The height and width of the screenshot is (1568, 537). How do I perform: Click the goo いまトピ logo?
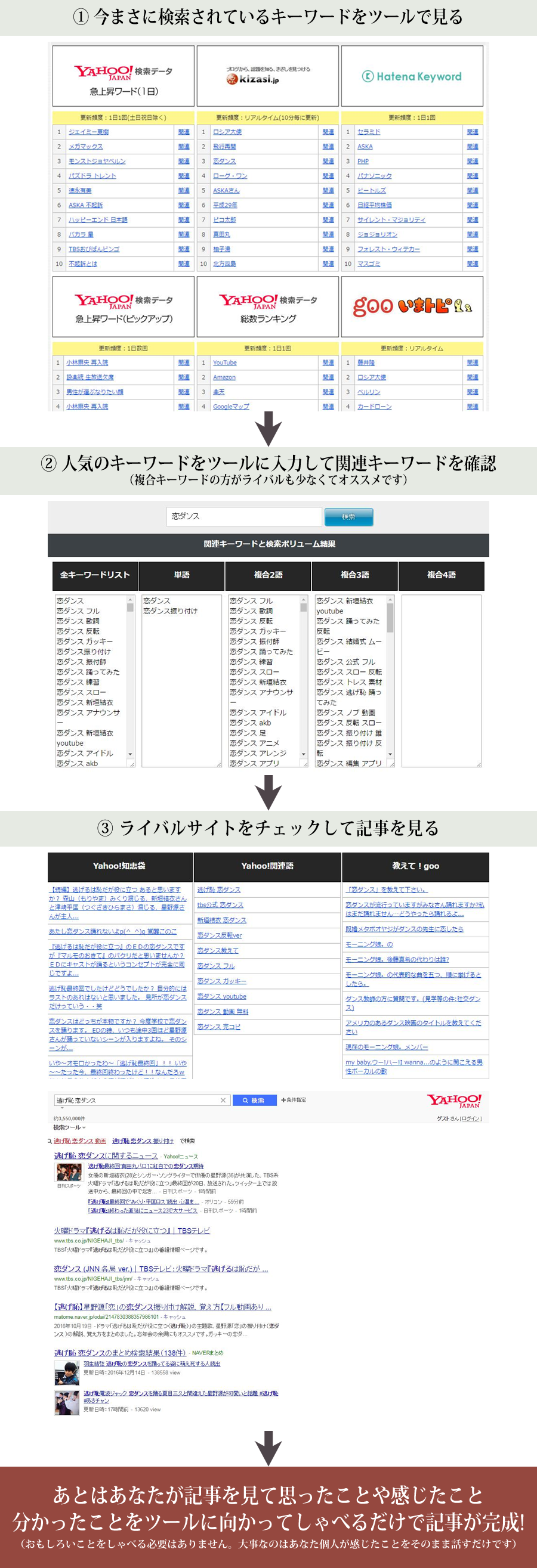tap(412, 306)
